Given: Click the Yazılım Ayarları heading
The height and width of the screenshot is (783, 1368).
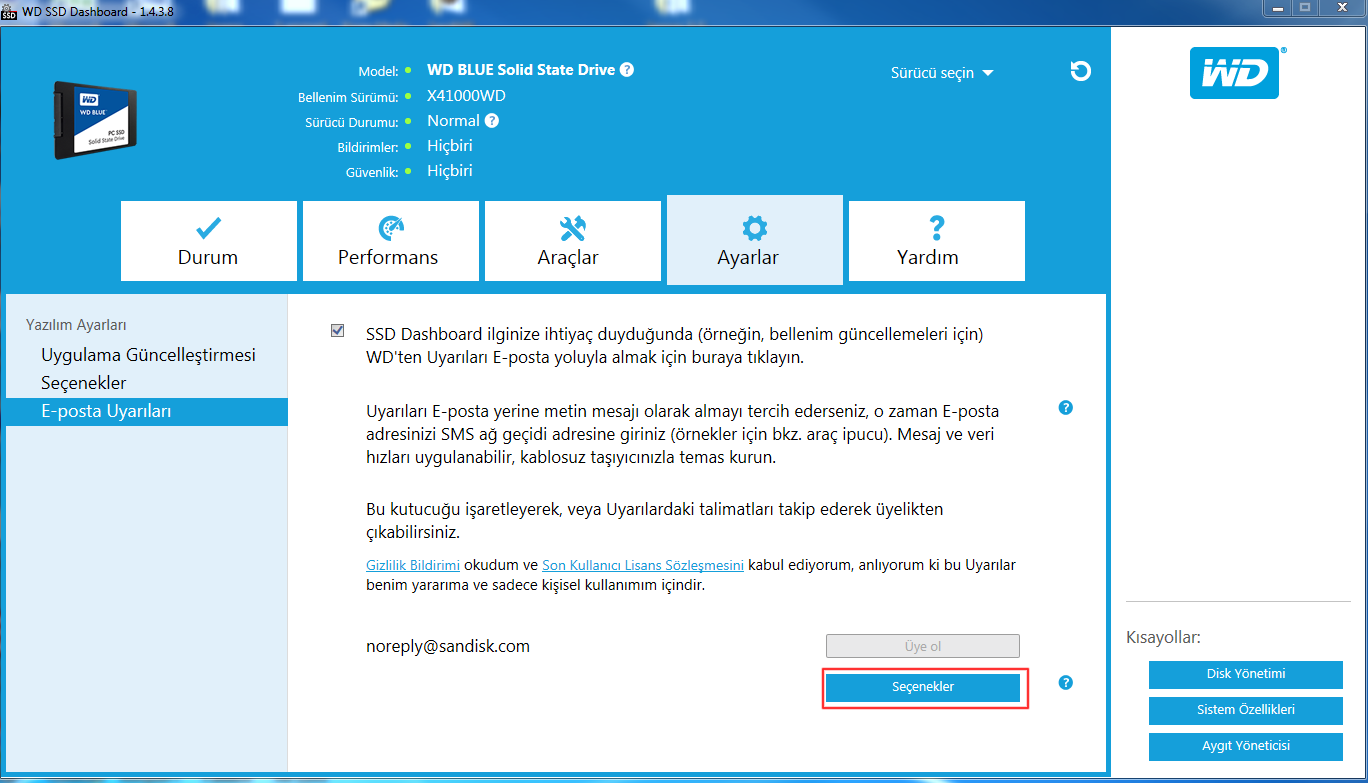Looking at the screenshot, I should [76, 325].
